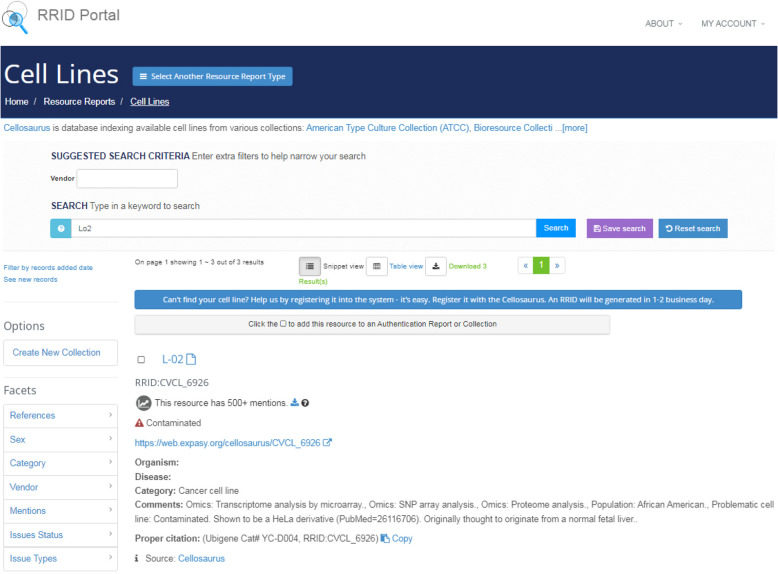This screenshot has width=778, height=574.
Task: Tick the checkbox beside L-02
Action: pos(141,360)
